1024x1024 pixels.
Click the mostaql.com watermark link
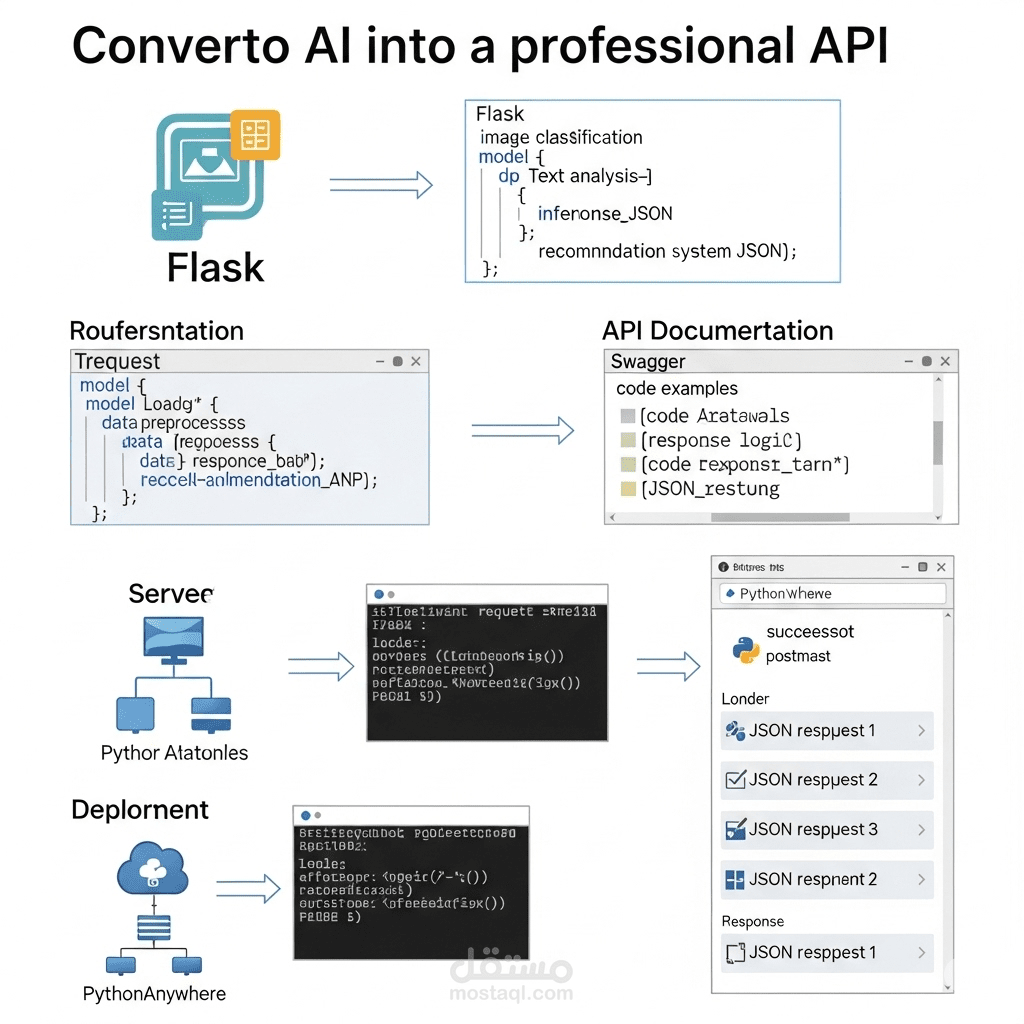point(513,994)
